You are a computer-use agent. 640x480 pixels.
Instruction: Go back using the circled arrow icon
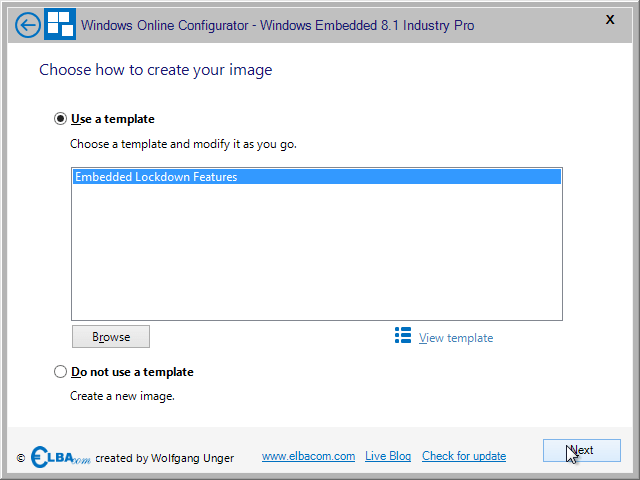28,25
